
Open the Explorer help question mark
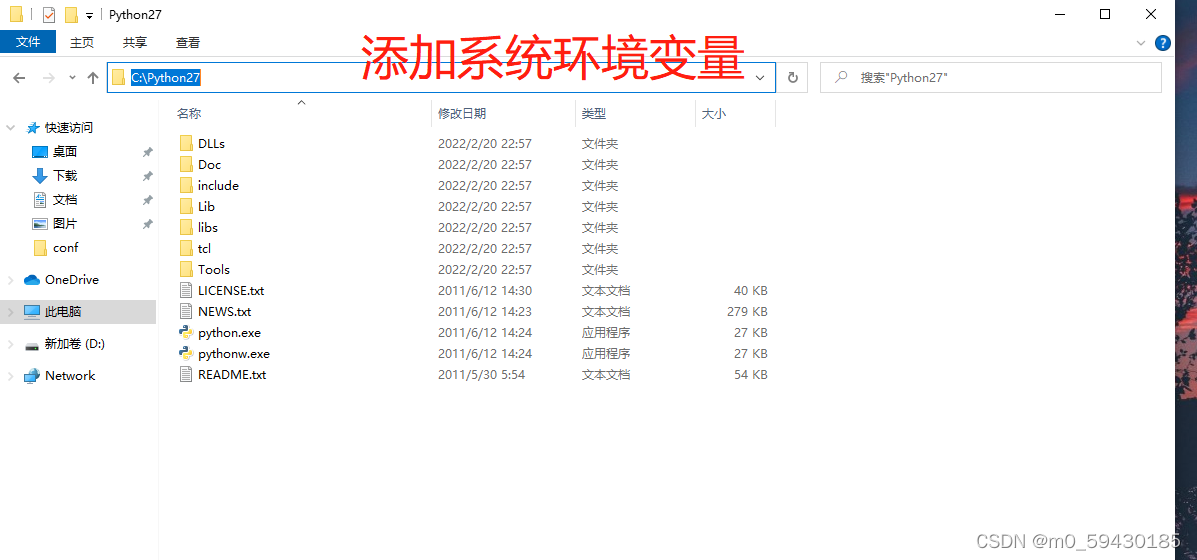tap(1163, 43)
